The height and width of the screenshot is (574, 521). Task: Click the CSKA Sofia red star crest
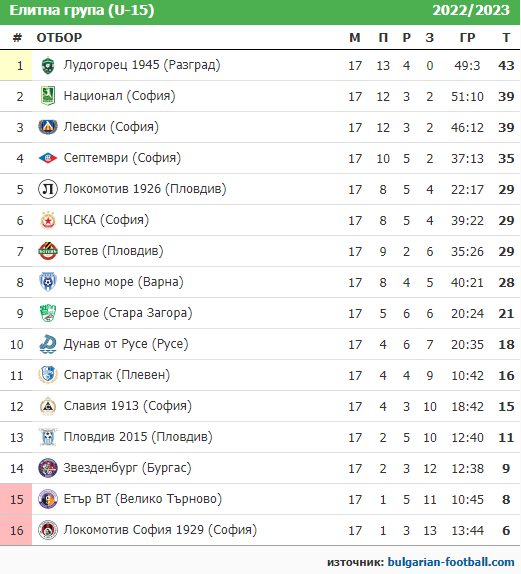[x=48, y=220]
